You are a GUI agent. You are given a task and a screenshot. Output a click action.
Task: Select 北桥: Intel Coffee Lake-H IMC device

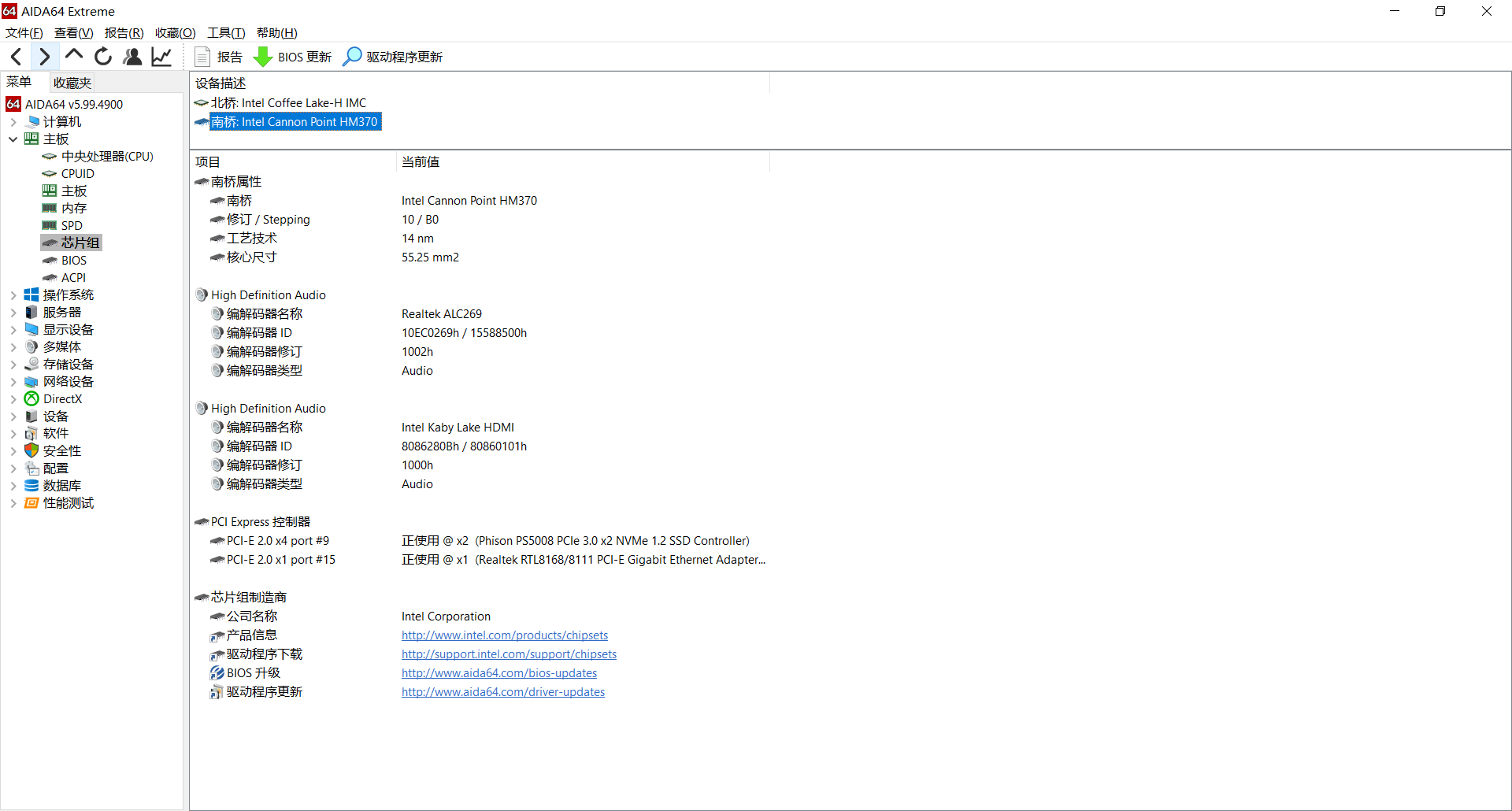[x=288, y=103]
